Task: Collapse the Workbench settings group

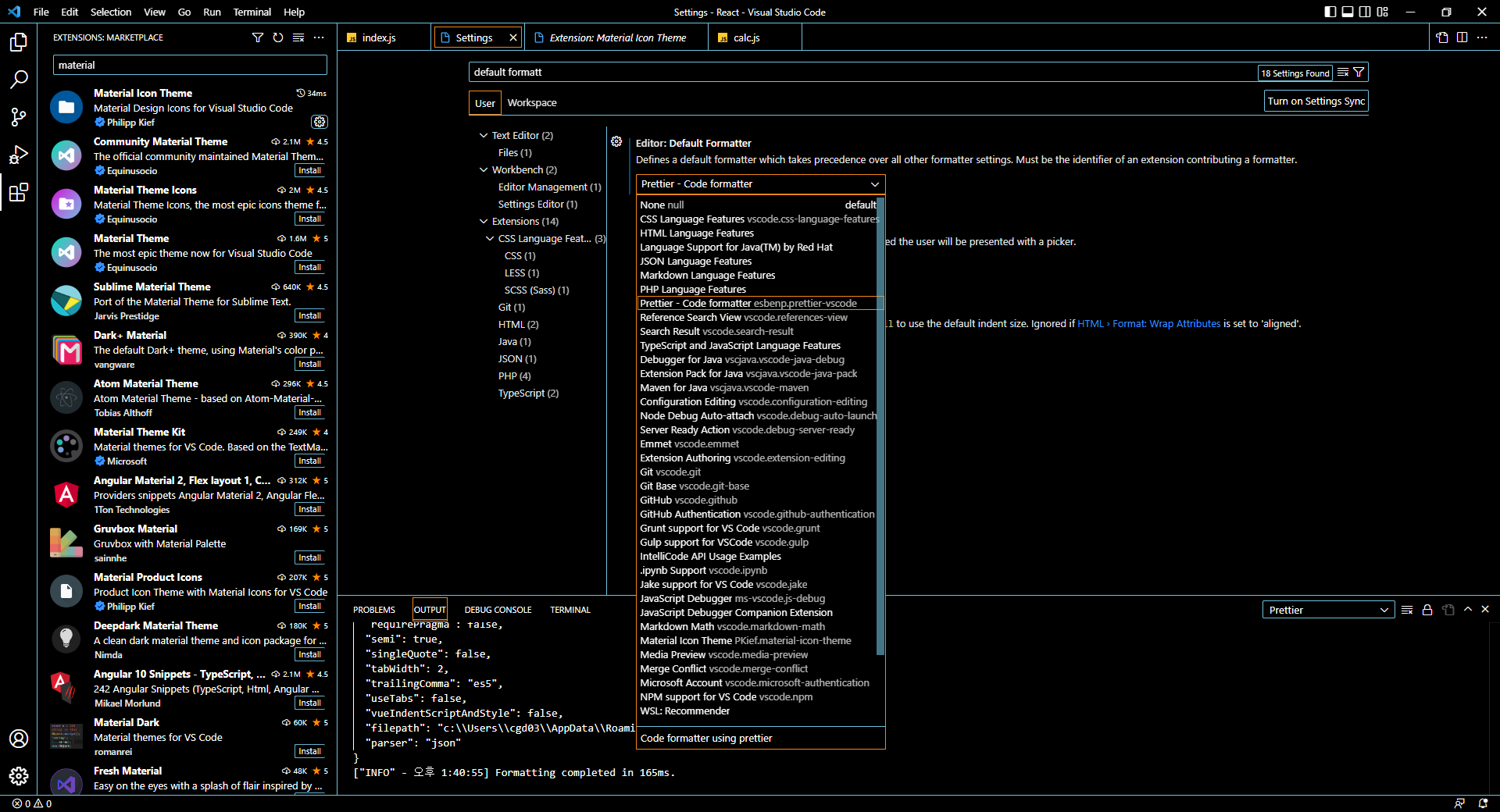Action: [484, 170]
